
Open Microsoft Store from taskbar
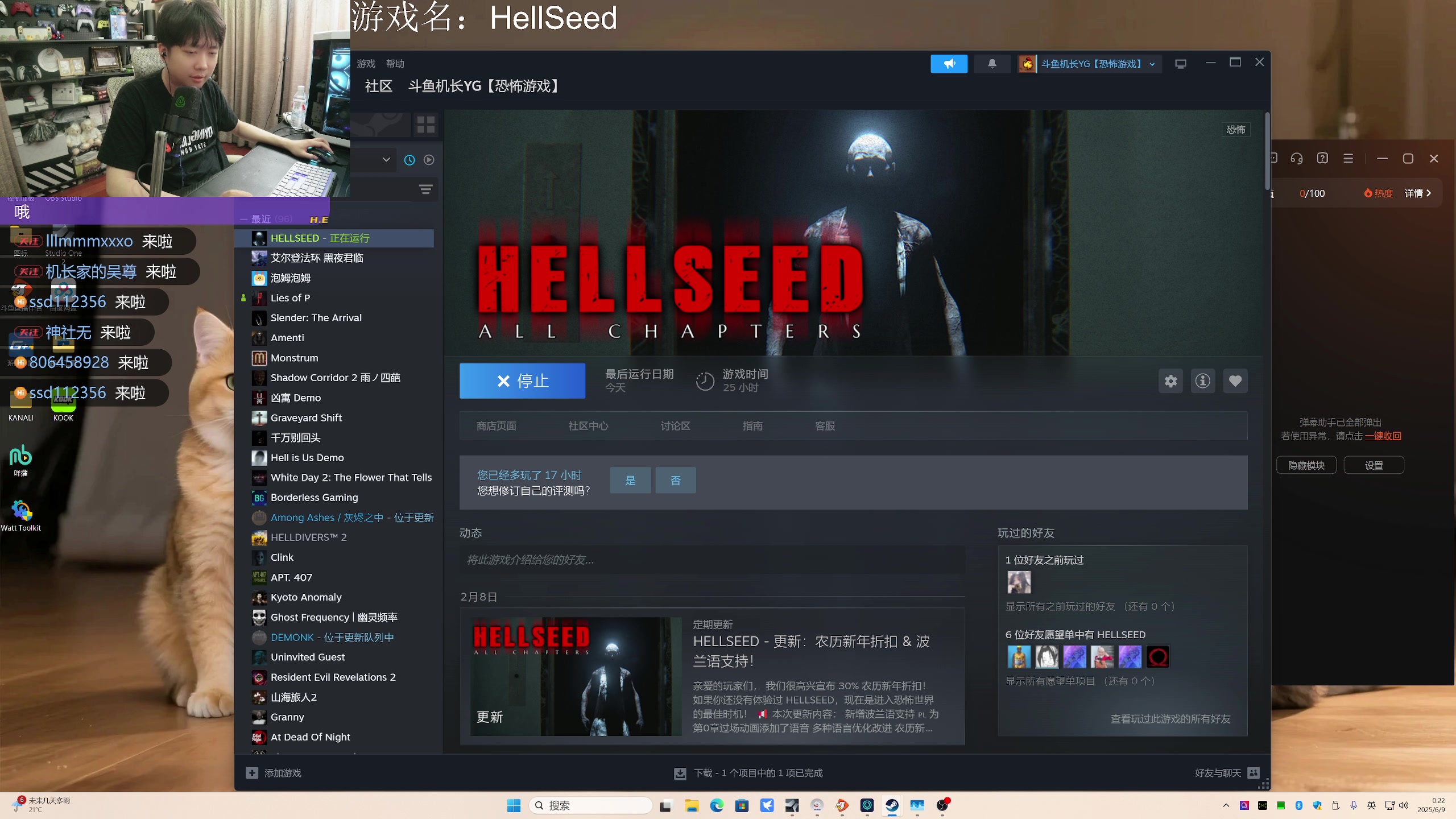click(x=742, y=805)
